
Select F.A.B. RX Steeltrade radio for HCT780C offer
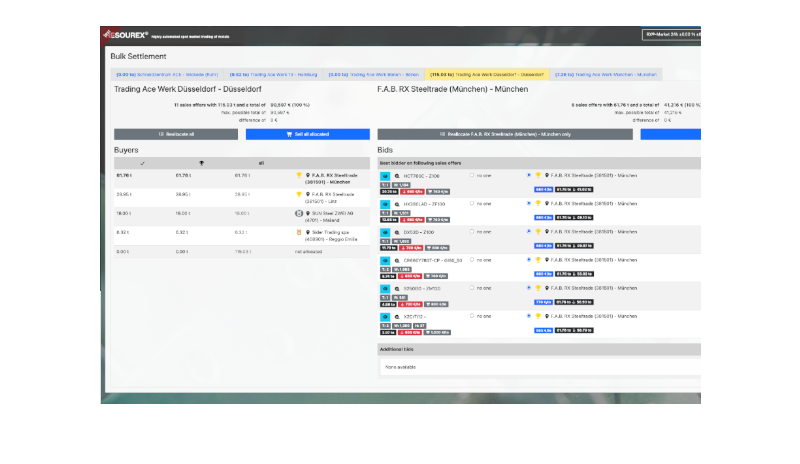(x=529, y=175)
